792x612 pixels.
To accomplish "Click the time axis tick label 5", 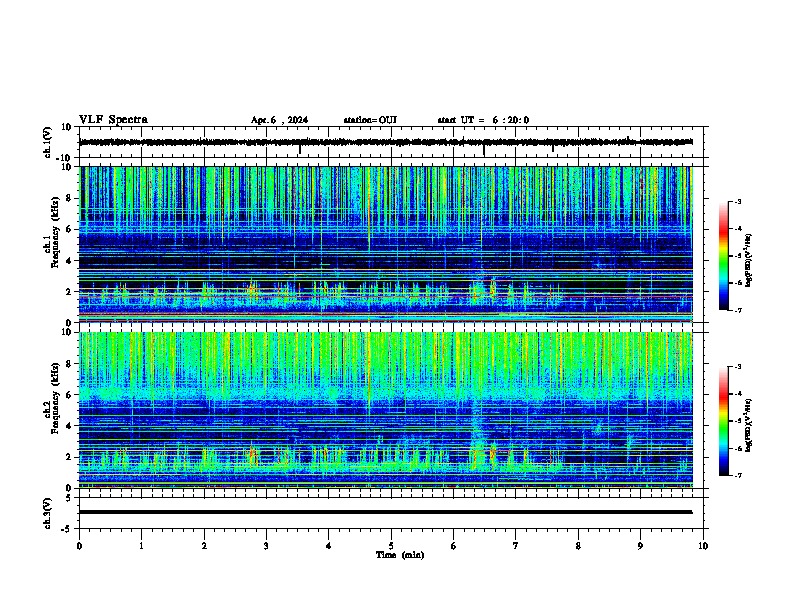I will click(391, 546).
